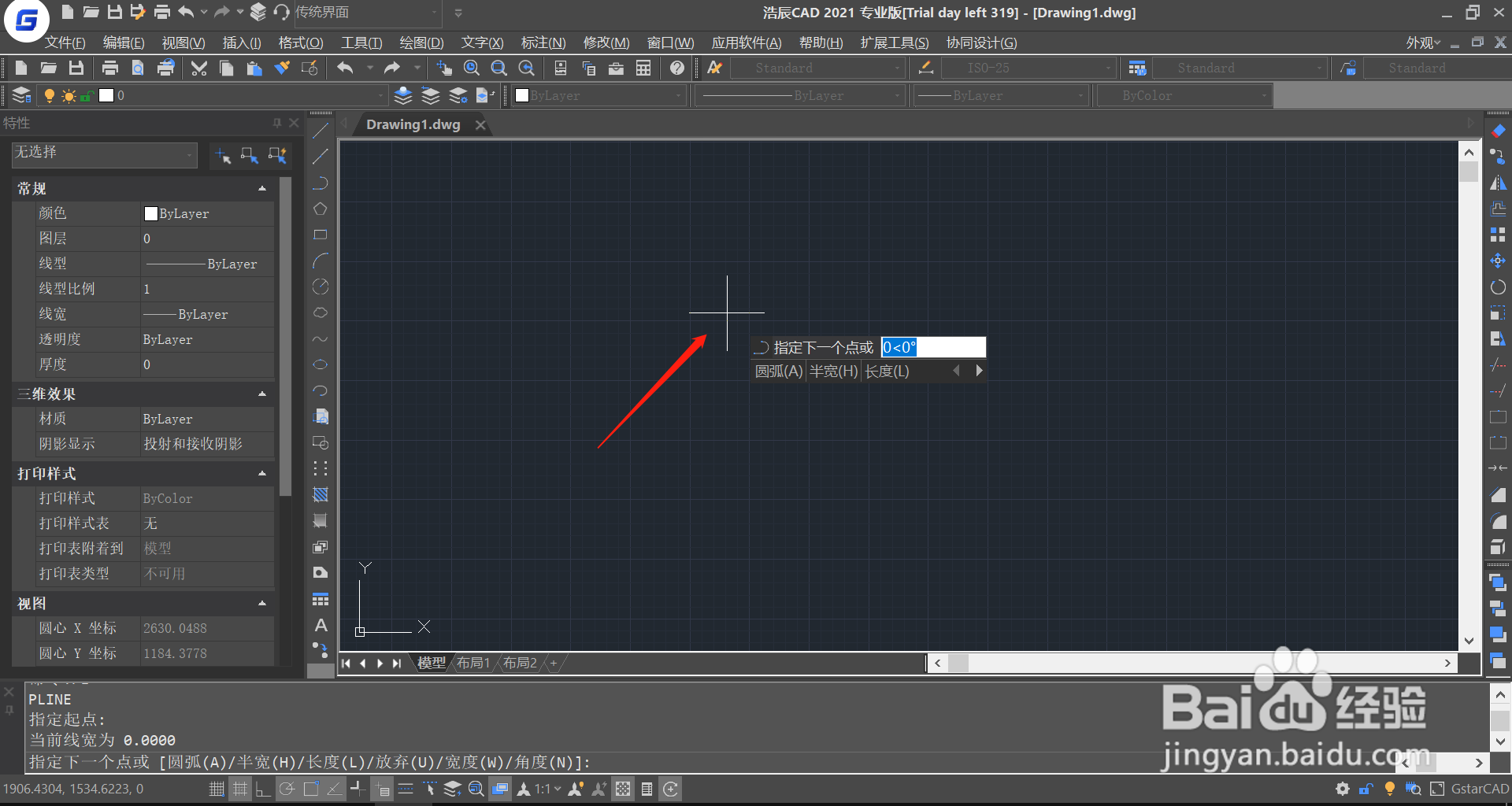Open the annotation scale 1:1 dropdown
Image resolution: width=1512 pixels, height=806 pixels.
[548, 789]
